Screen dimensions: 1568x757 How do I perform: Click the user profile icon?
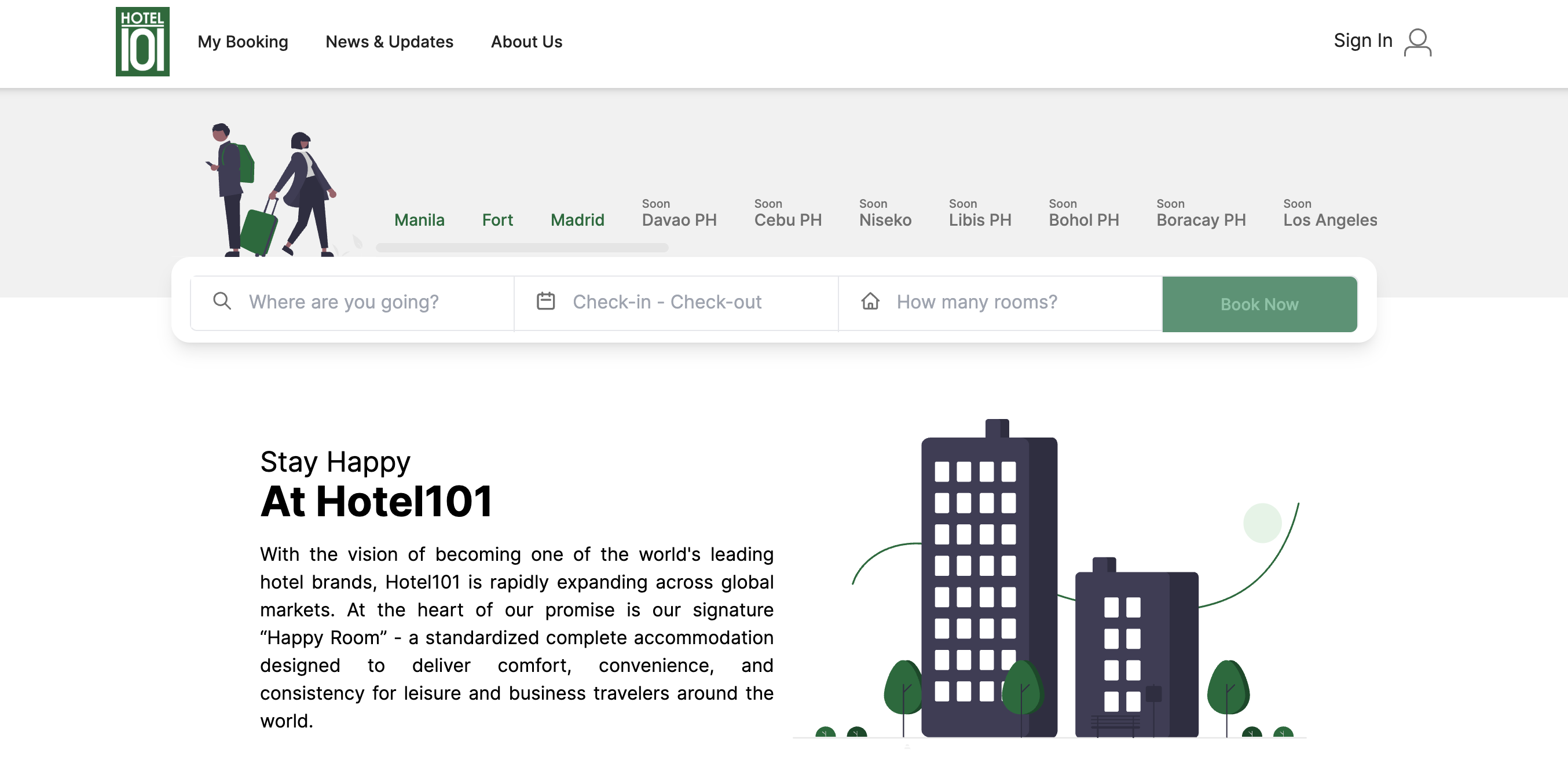tap(1417, 42)
